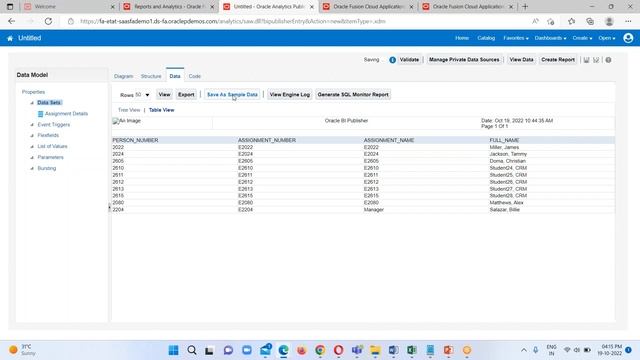
Task: Reload the page with the refresh icon
Action: pyautogui.click(x=48, y=21)
